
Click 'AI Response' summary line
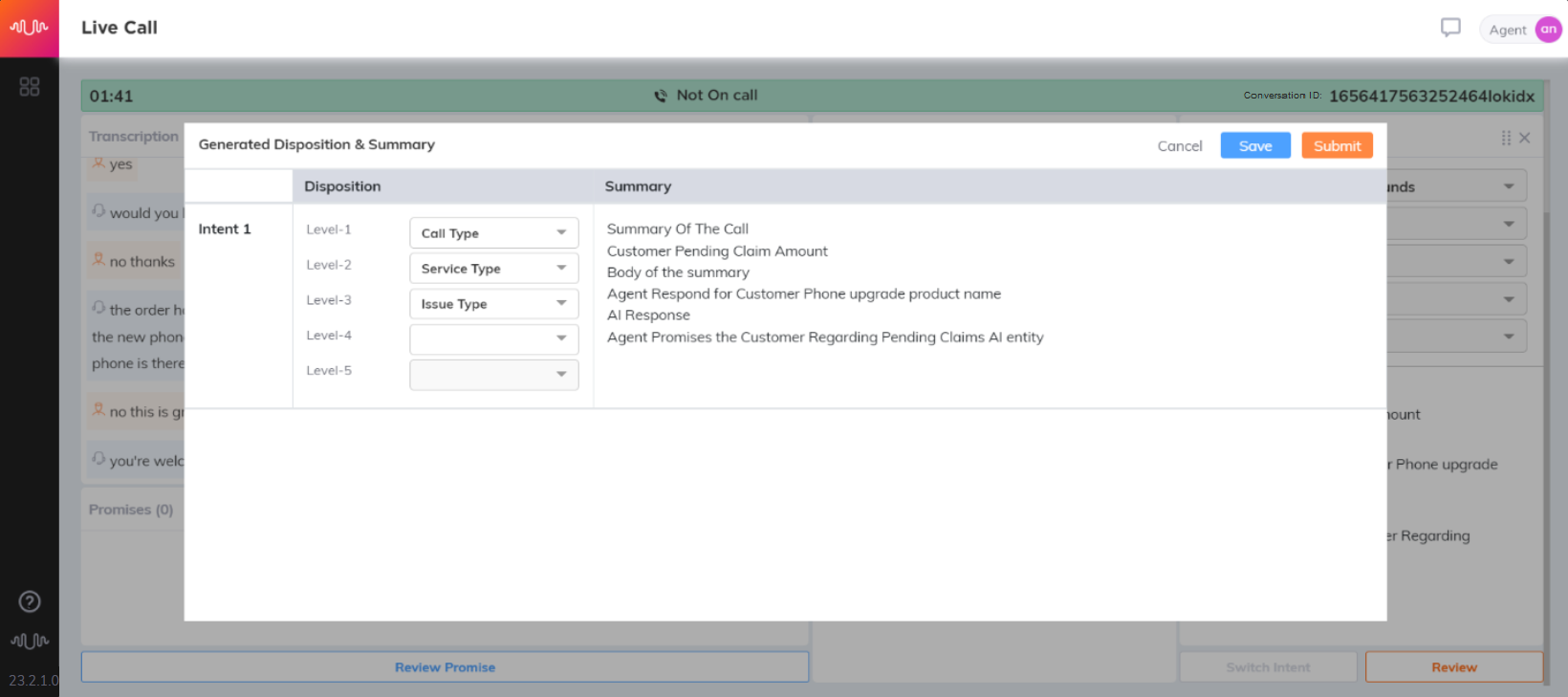[x=648, y=316]
